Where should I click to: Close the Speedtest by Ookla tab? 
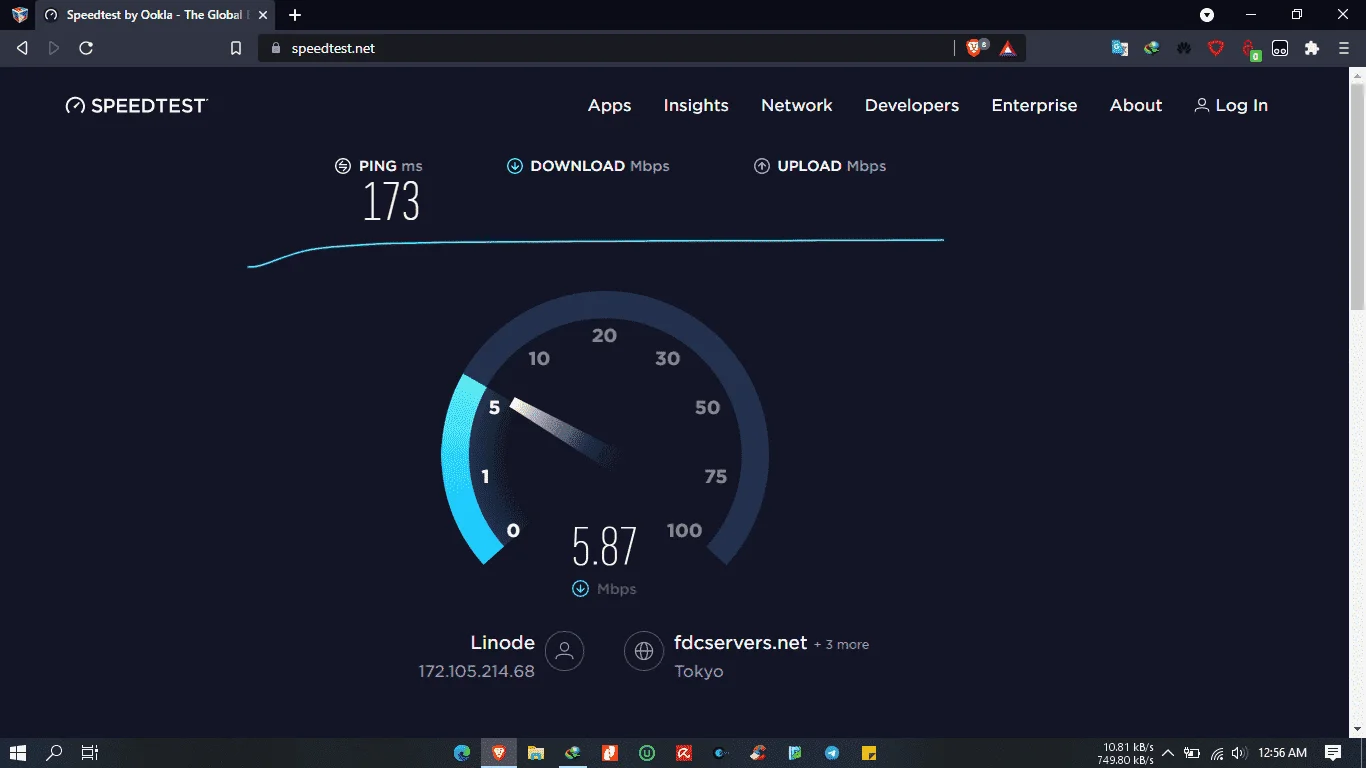[x=263, y=15]
